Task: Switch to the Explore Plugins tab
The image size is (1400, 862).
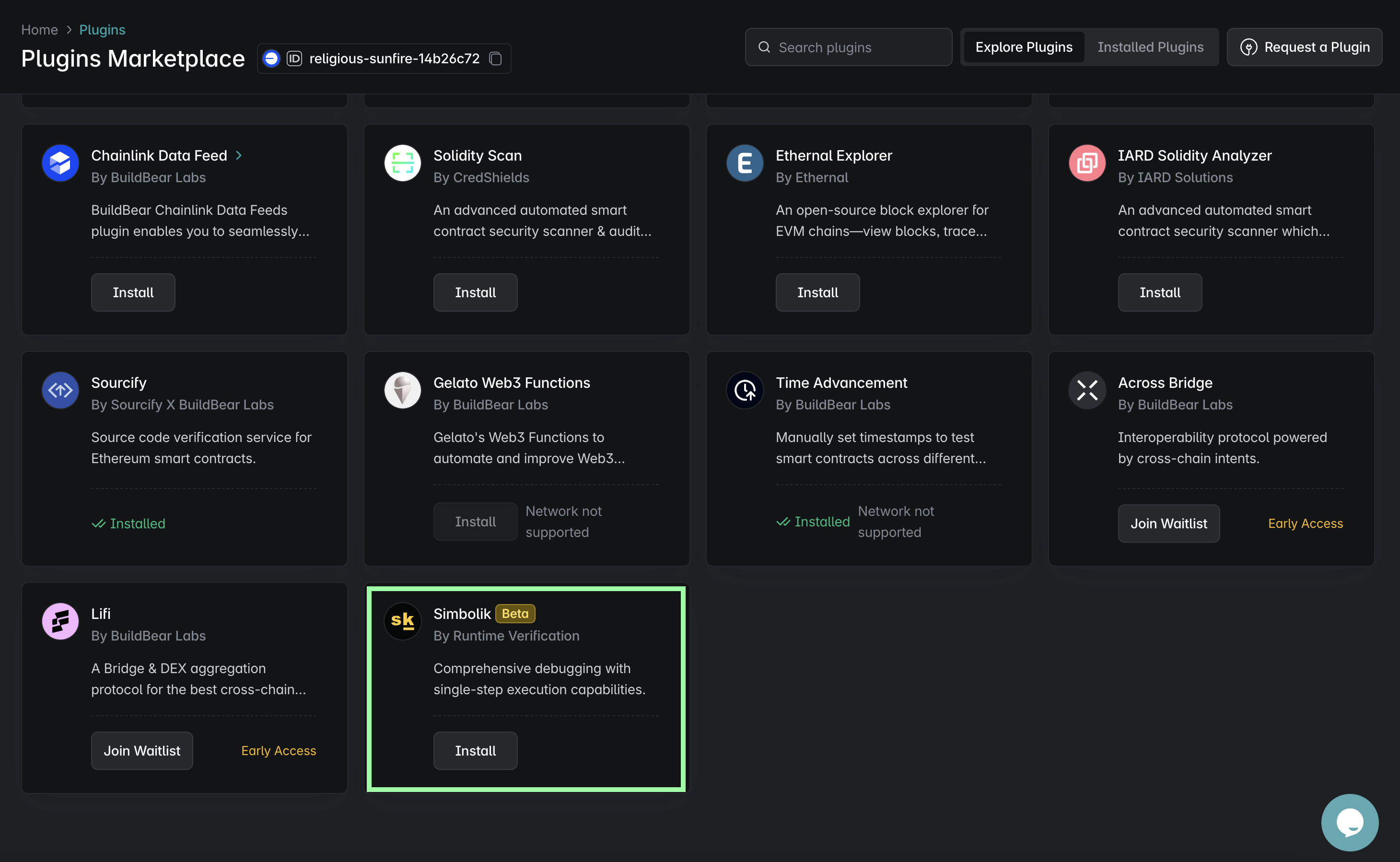Action: pos(1024,47)
